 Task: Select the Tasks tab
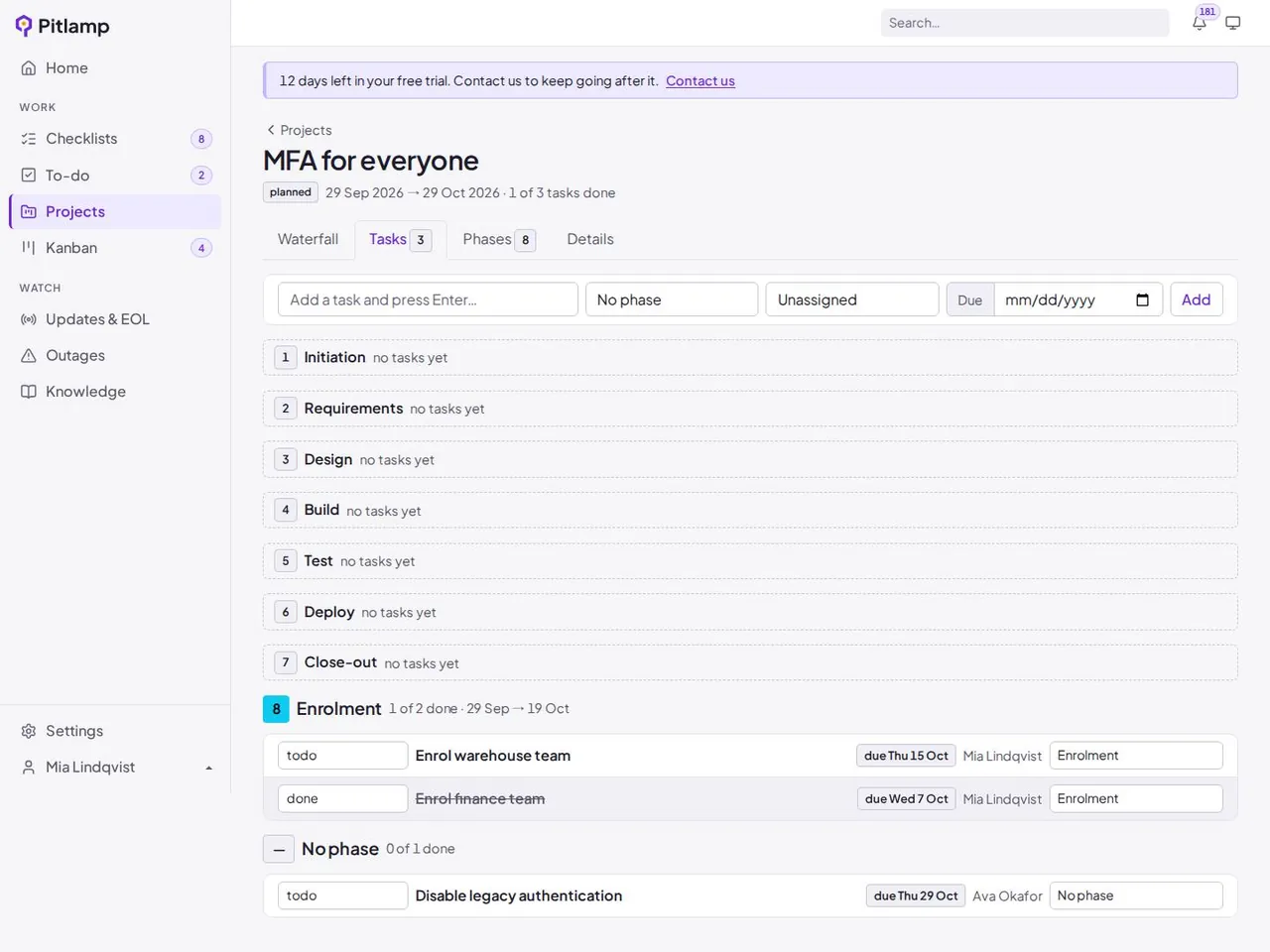[x=400, y=239]
